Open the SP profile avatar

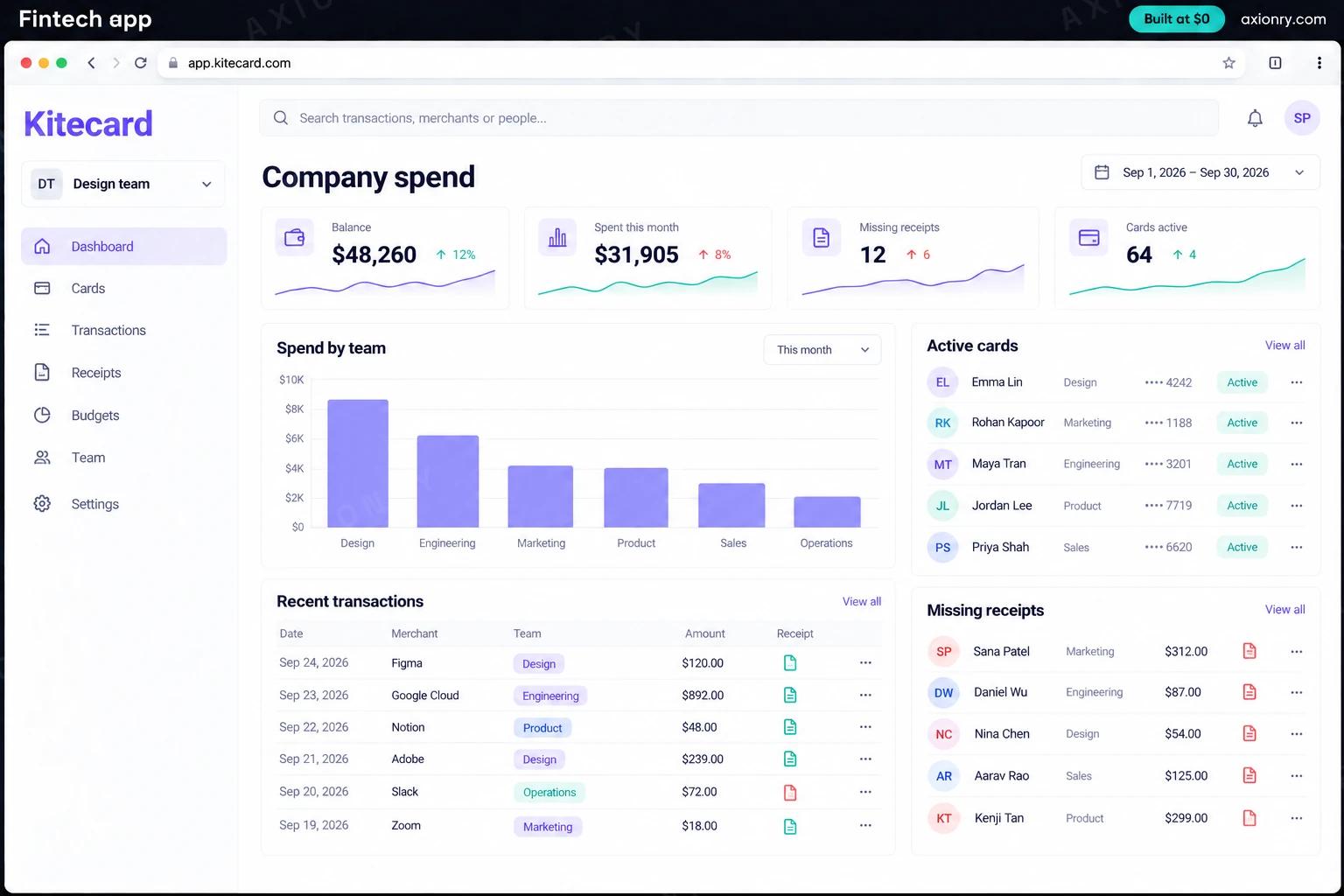1302,118
